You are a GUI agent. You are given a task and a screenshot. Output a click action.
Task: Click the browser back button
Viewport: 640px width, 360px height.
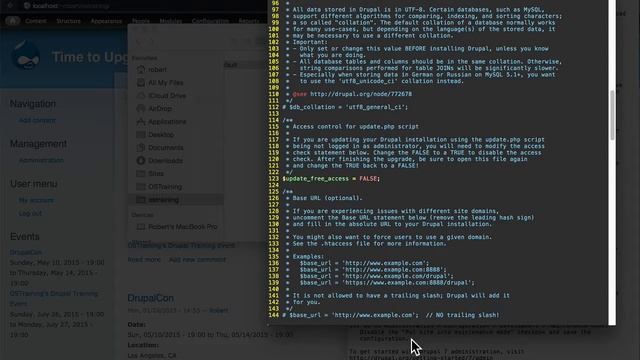10,6
